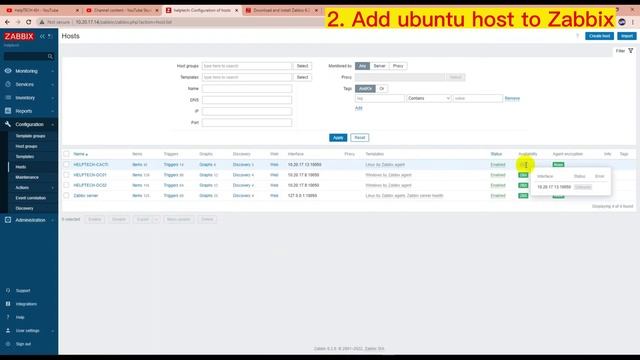The height and width of the screenshot is (360, 640).
Task: Click into the DNS filter field
Action: (x=247, y=100)
